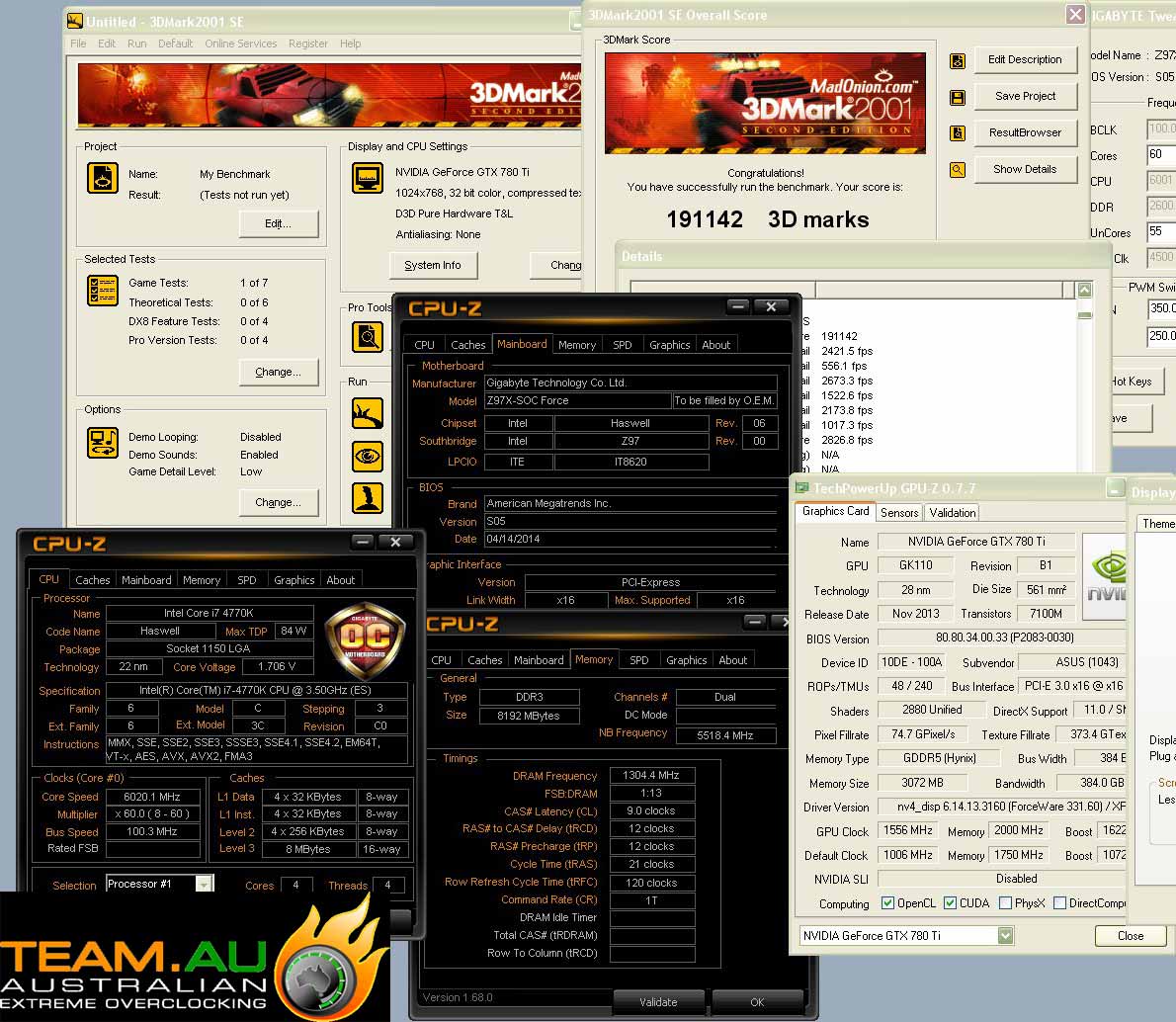Screen dimensions: 1176x1022
Task: Click the floppy icon beside Save Project
Action: [x=958, y=98]
